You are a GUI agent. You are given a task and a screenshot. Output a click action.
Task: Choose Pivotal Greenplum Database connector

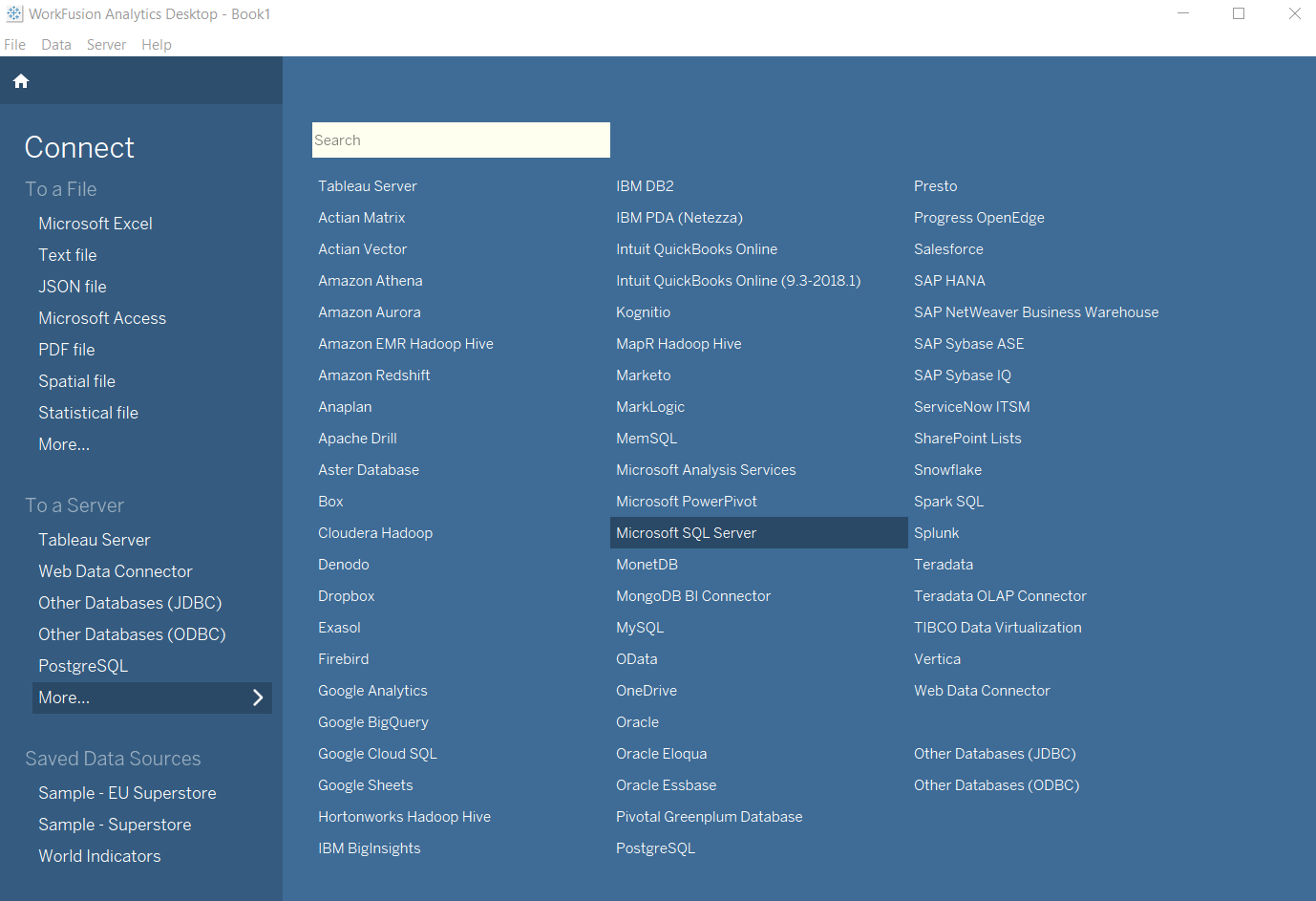(710, 817)
